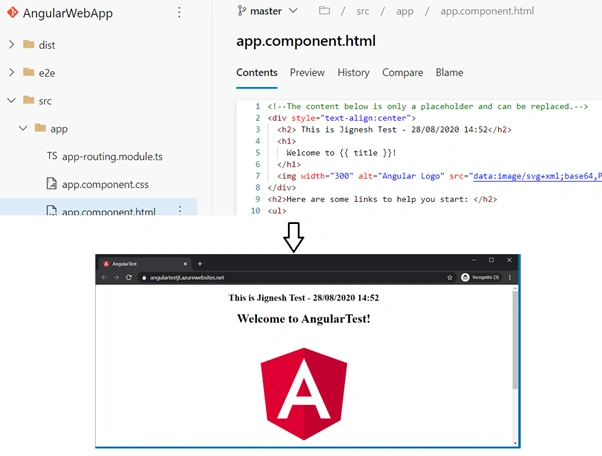Image resolution: width=602 pixels, height=456 pixels.
Task: Switch to the Blame tab
Action: [x=449, y=73]
